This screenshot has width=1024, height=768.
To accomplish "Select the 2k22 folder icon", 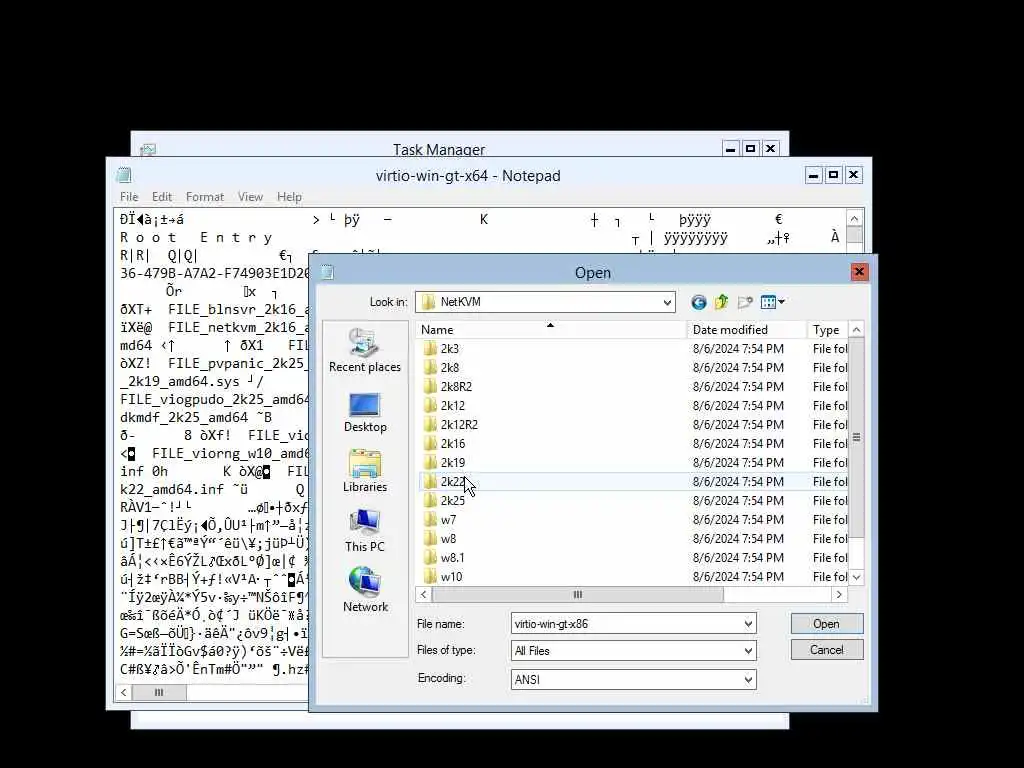I will [430, 482].
